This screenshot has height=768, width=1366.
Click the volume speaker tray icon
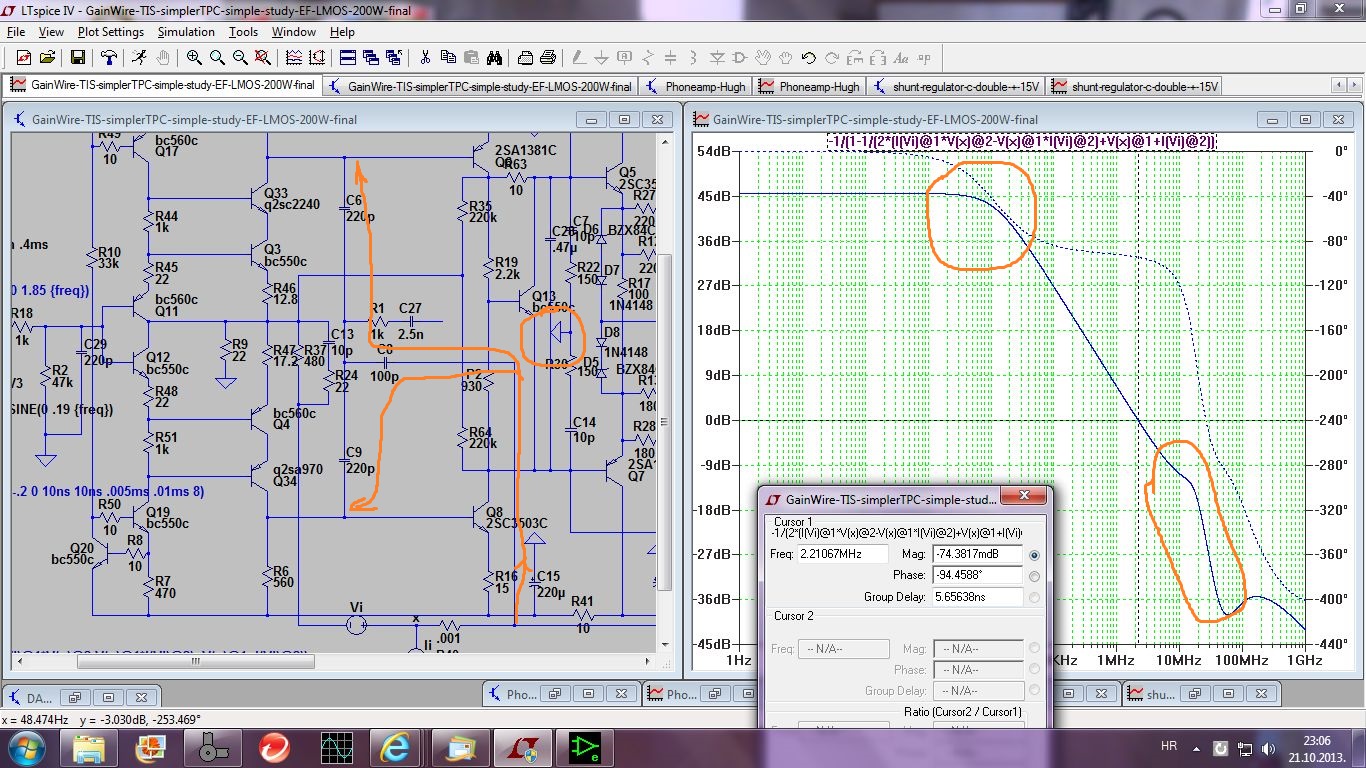pyautogui.click(x=1268, y=748)
